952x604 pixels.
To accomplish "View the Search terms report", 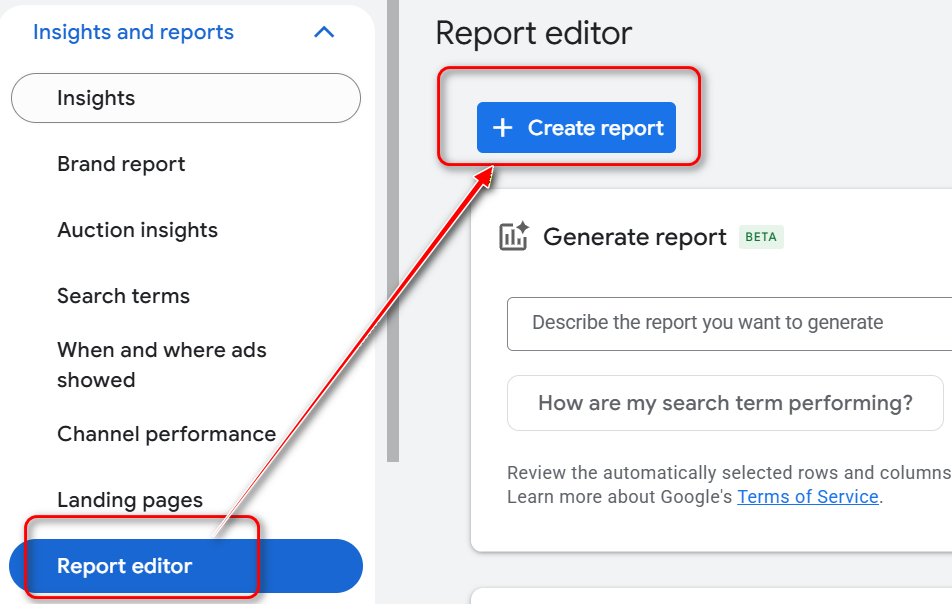I will click(x=123, y=296).
